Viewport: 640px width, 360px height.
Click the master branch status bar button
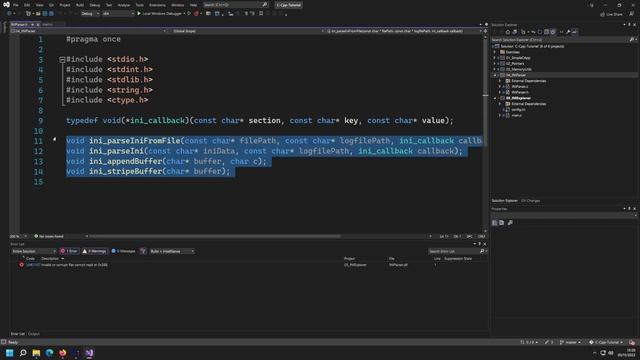click(x=570, y=342)
